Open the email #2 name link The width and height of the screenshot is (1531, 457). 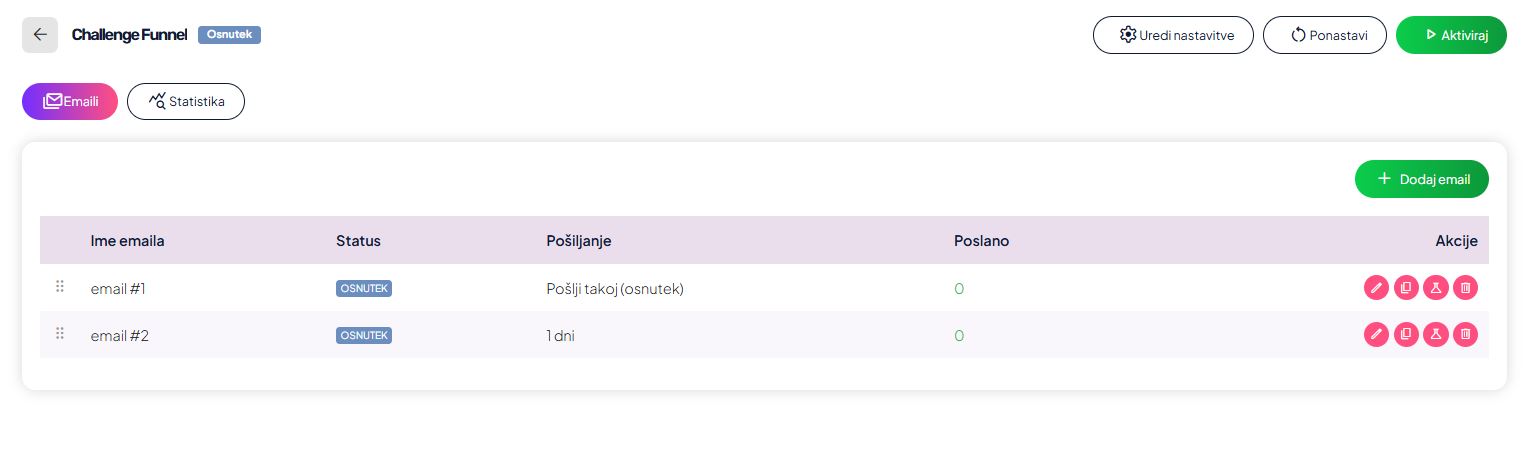tap(120, 336)
